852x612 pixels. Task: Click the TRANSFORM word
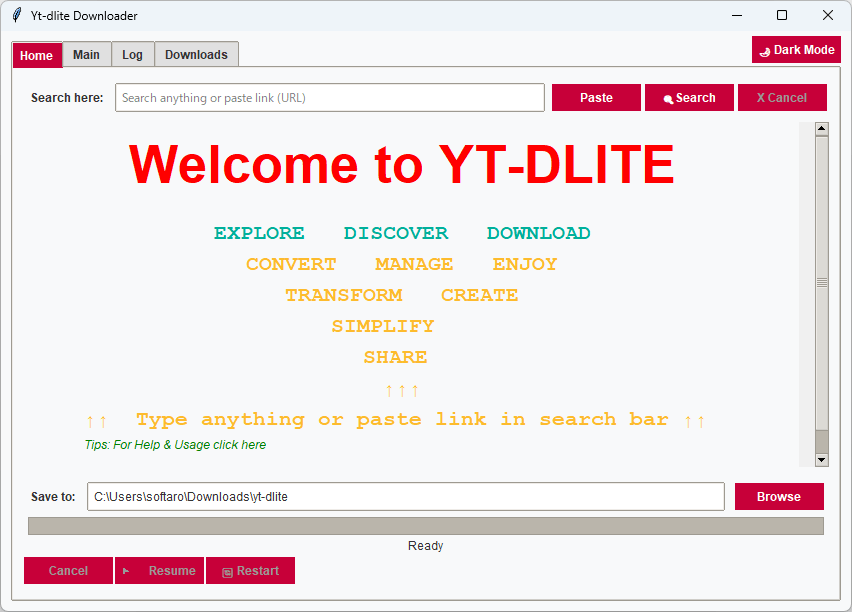[344, 295]
